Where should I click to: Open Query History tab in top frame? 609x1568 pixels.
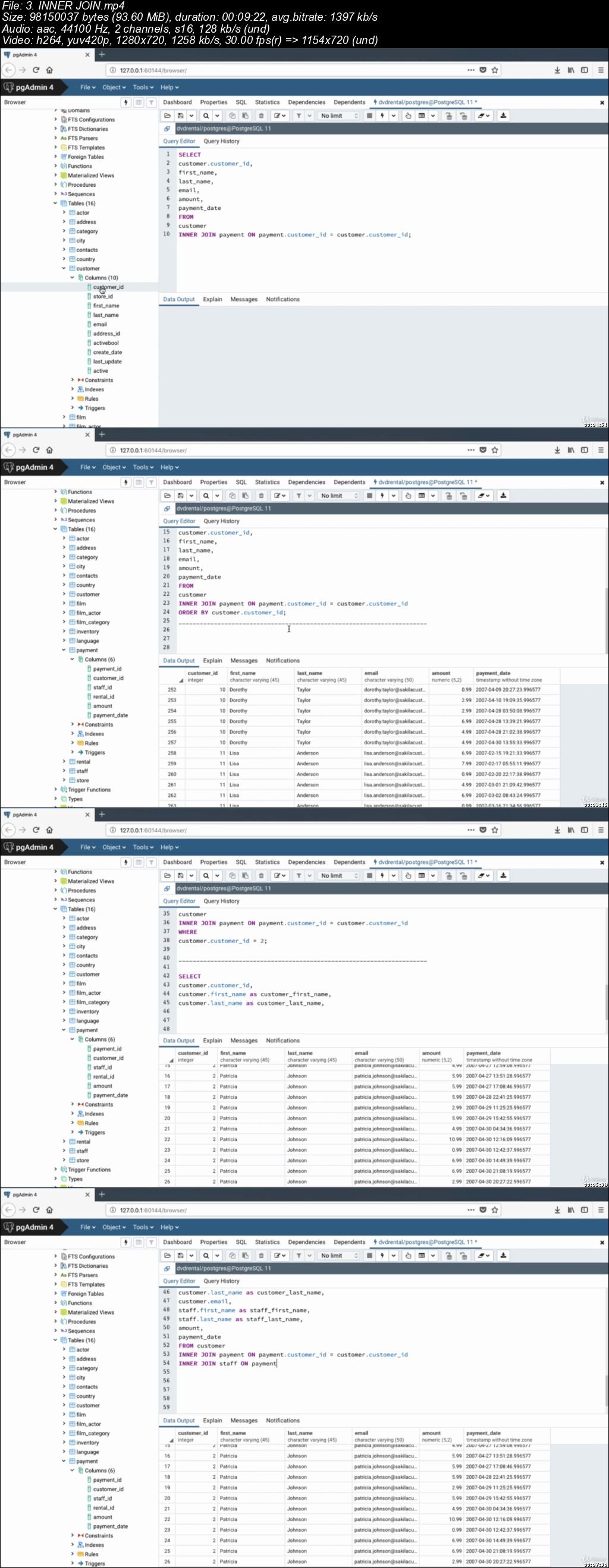pyautogui.click(x=221, y=141)
